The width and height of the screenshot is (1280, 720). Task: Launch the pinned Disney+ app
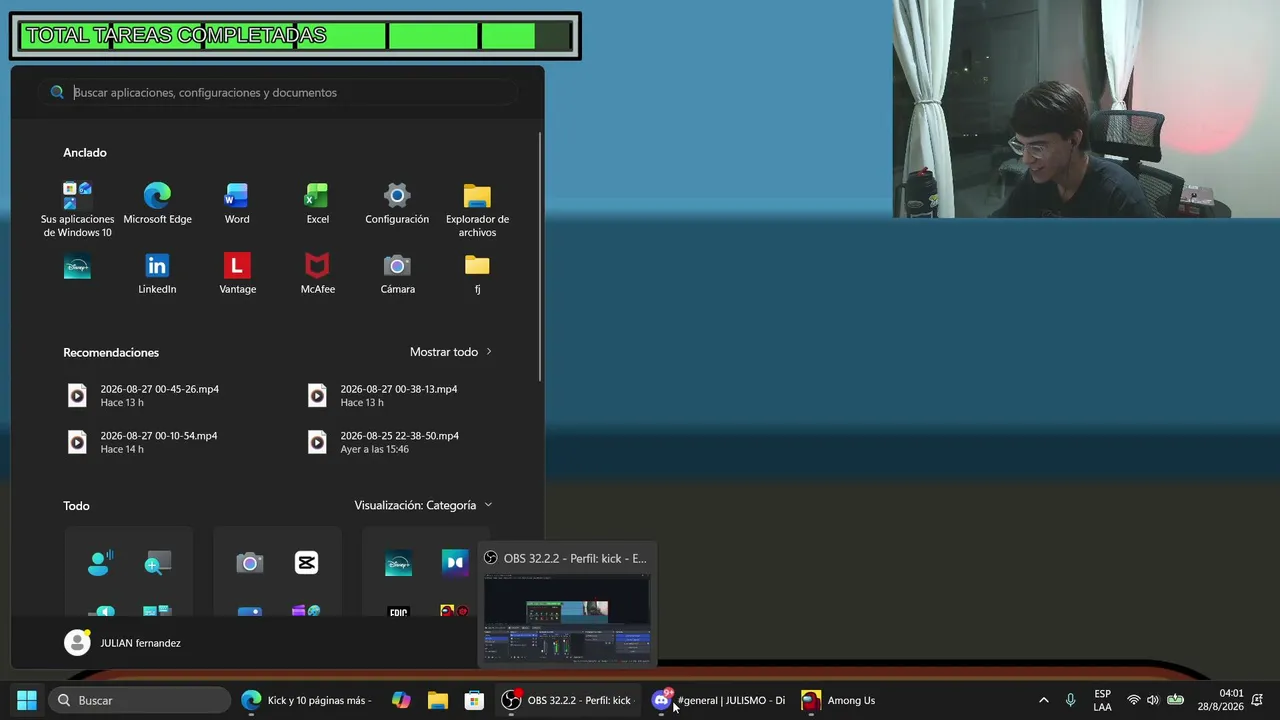pos(77,267)
